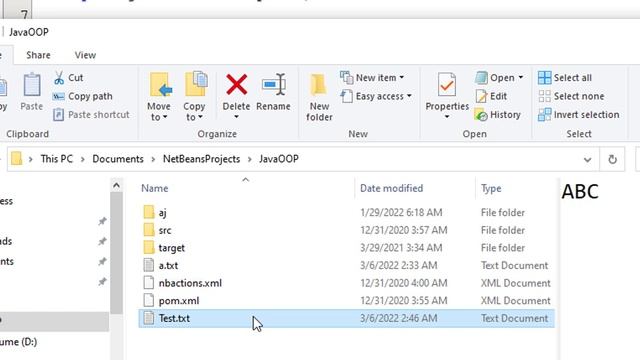This screenshot has width=640, height=360.
Task: Click the Paste clipboard icon
Action: [x=31, y=85]
